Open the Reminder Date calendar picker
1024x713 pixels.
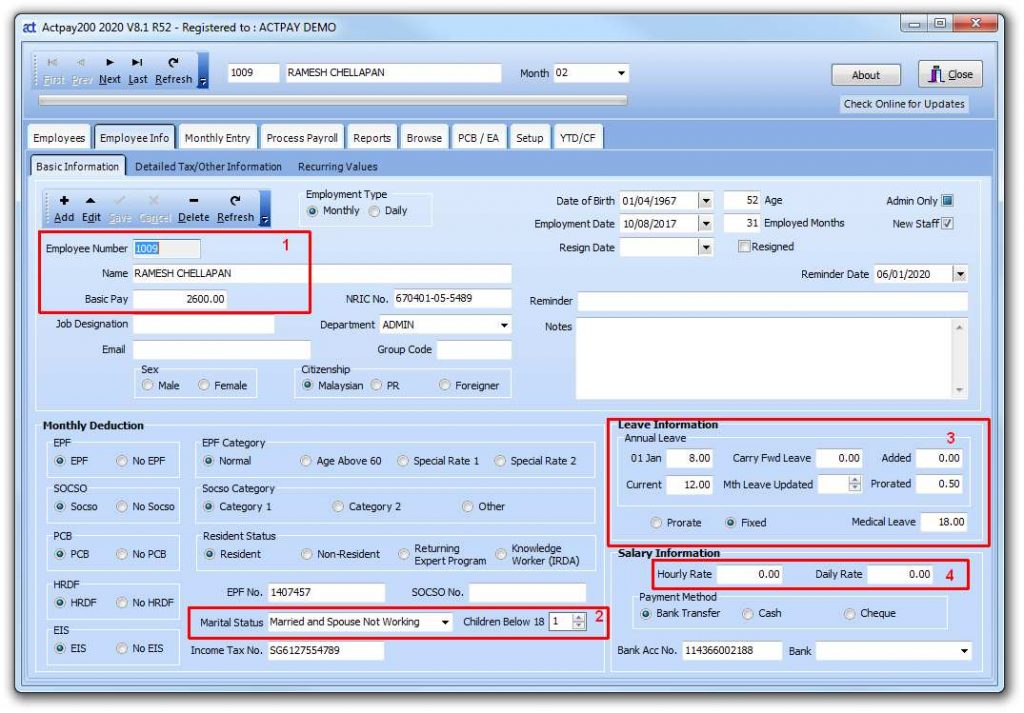(x=960, y=274)
